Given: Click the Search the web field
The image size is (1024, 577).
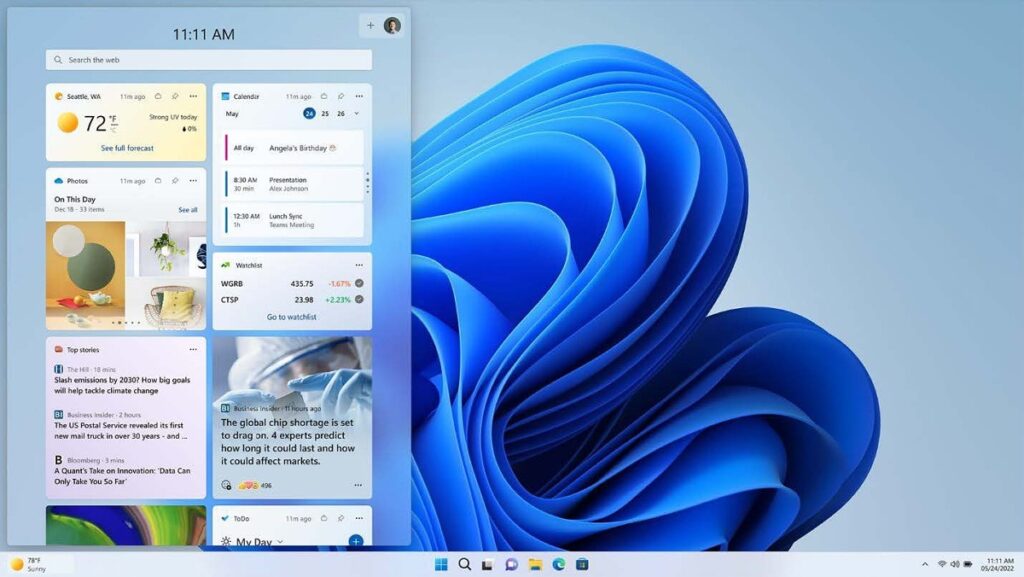Looking at the screenshot, I should pyautogui.click(x=207, y=59).
